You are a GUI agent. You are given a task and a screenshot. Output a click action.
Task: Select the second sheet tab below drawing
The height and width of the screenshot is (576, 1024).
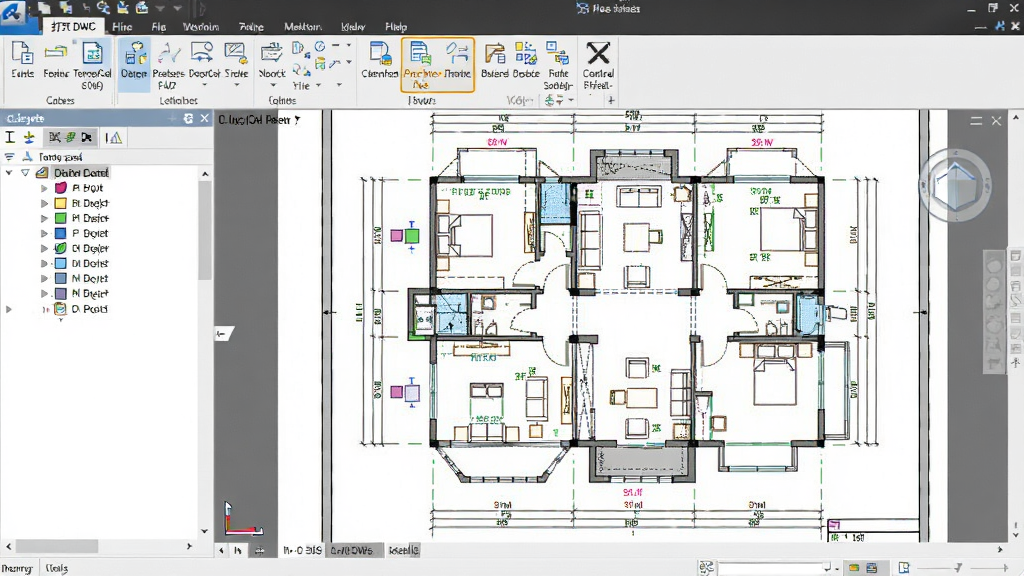point(351,551)
